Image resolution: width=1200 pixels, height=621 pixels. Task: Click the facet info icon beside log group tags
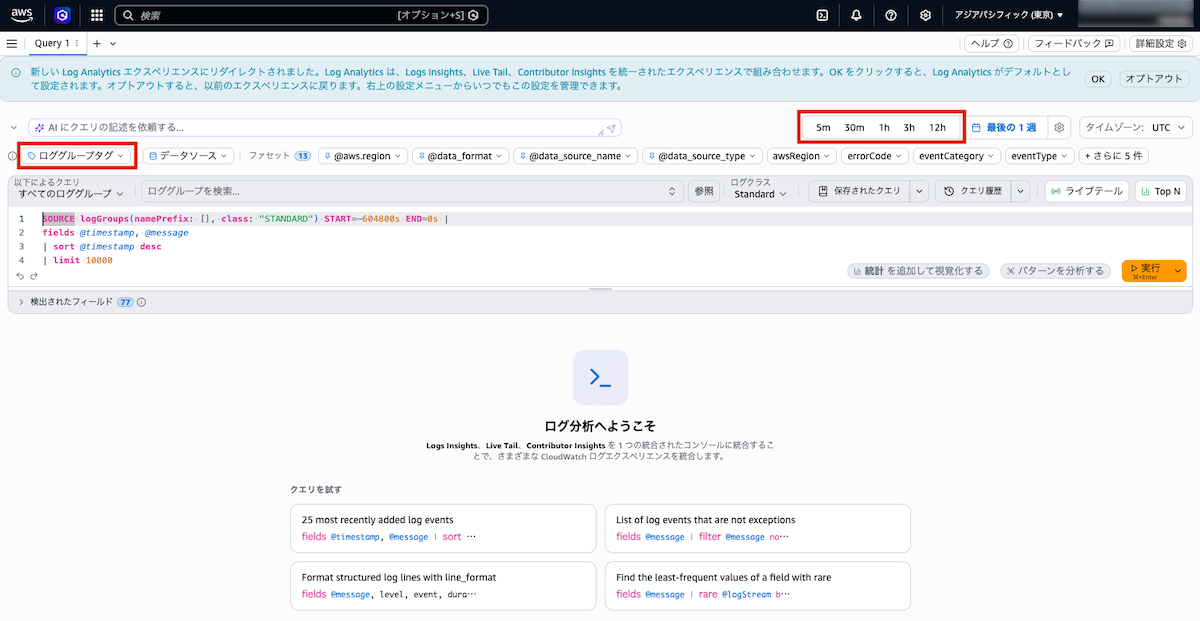[12, 156]
